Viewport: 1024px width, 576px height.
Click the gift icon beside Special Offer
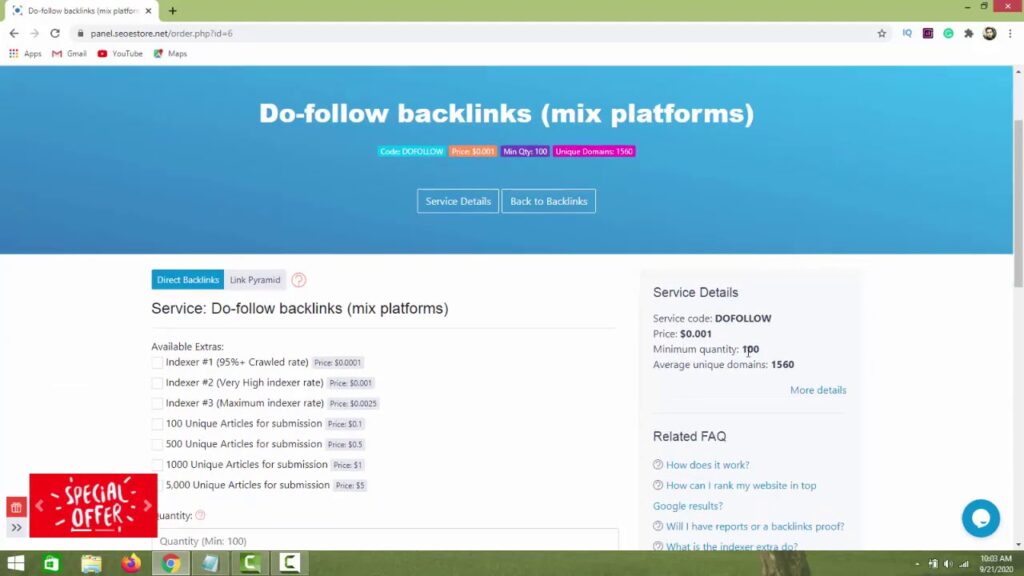pos(16,507)
